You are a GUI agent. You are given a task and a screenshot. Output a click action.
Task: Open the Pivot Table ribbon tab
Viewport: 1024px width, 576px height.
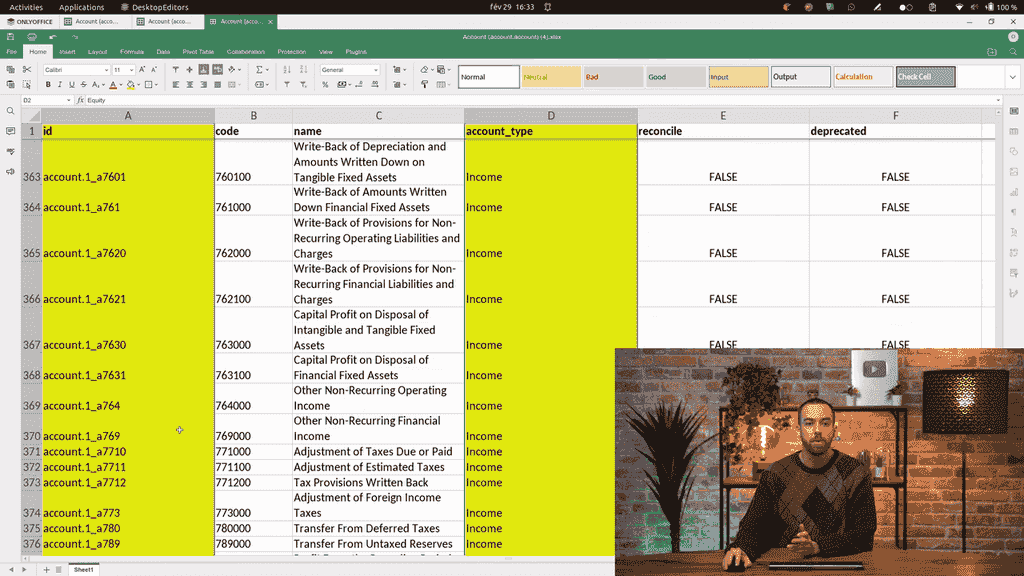198,51
